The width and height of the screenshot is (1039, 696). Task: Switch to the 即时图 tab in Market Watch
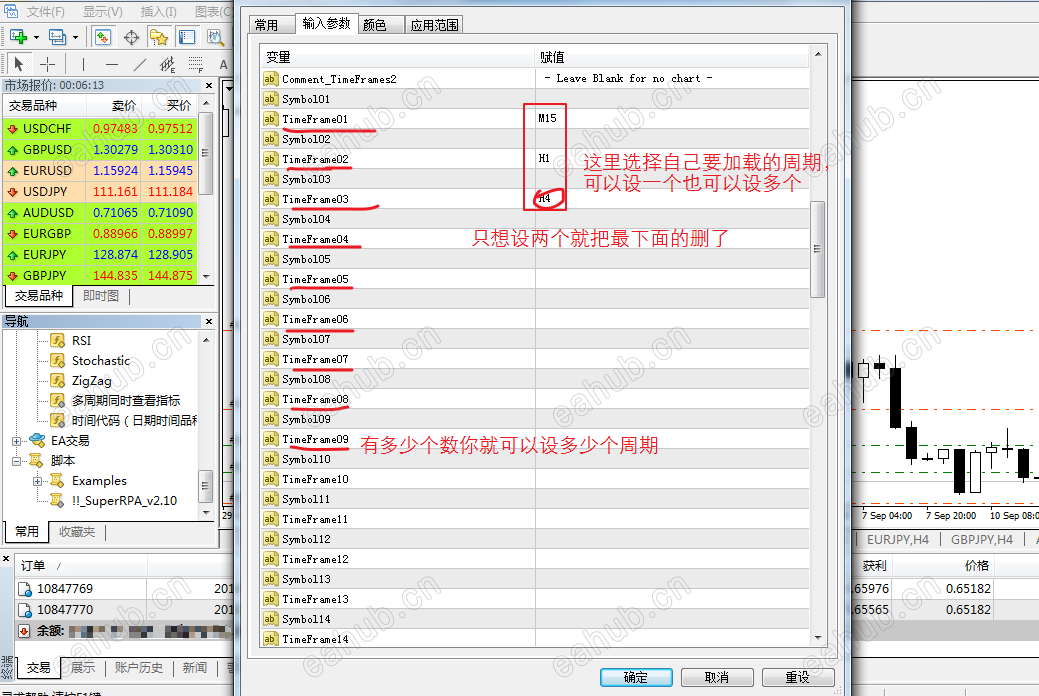pos(101,296)
